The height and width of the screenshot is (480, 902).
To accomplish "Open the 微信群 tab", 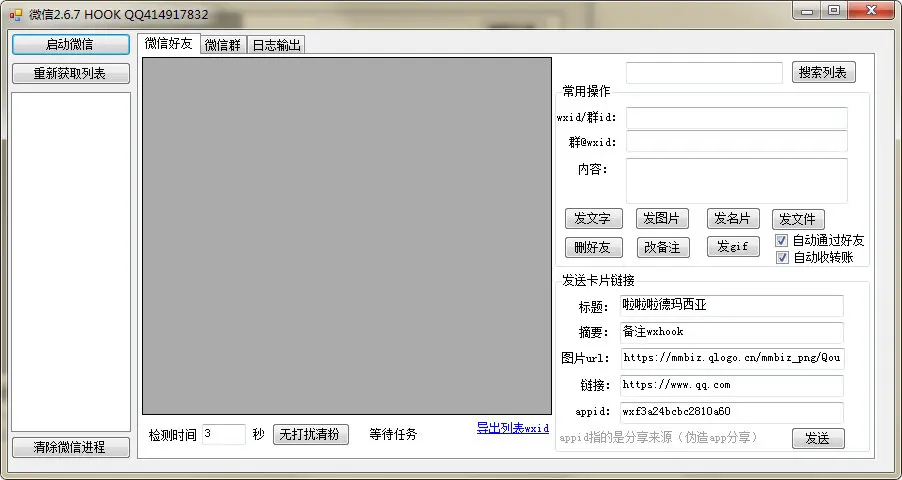I will [223, 45].
